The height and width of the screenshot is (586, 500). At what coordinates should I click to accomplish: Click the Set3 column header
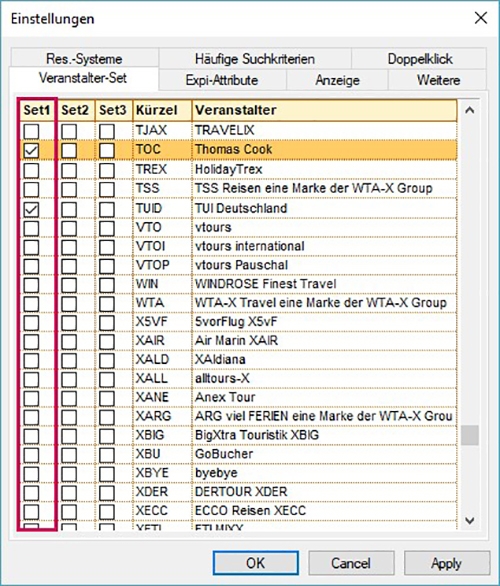tap(113, 110)
